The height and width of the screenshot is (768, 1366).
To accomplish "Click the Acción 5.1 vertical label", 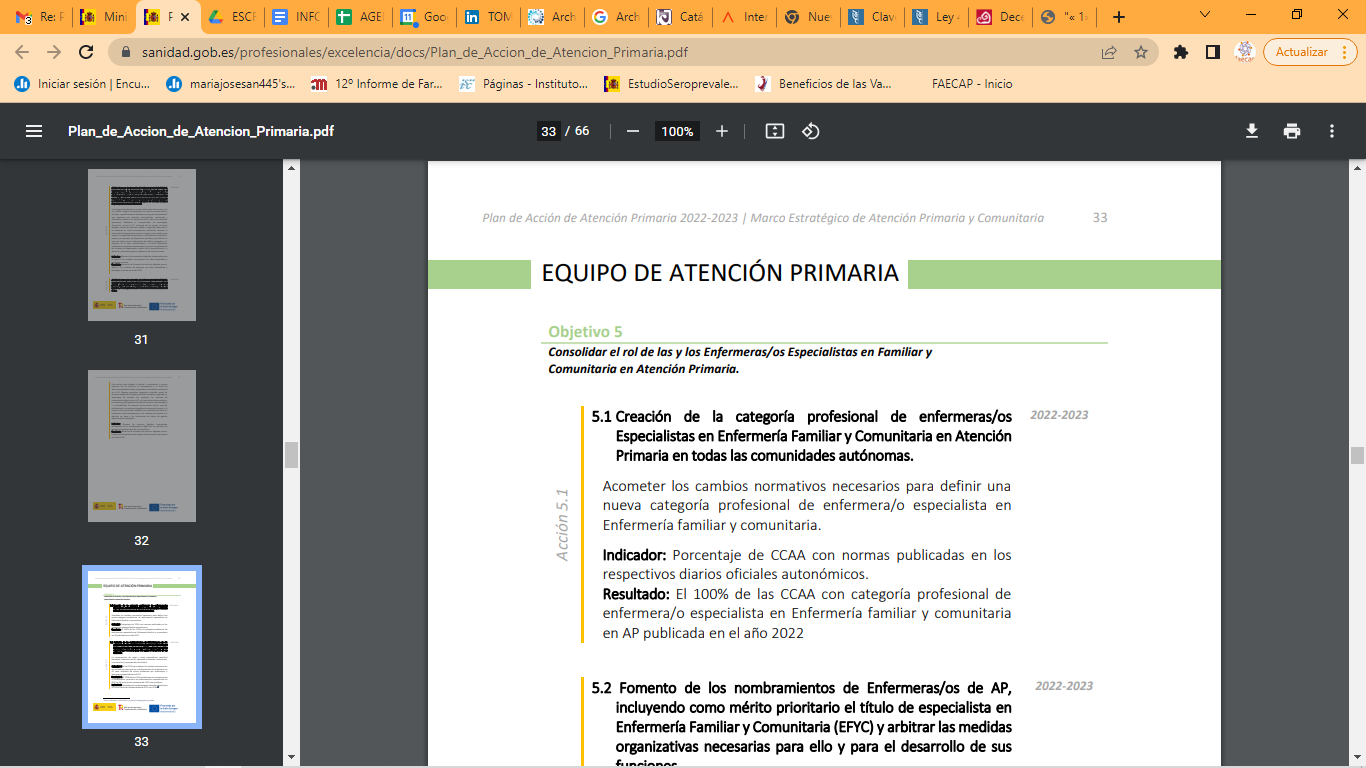I will click(x=562, y=525).
